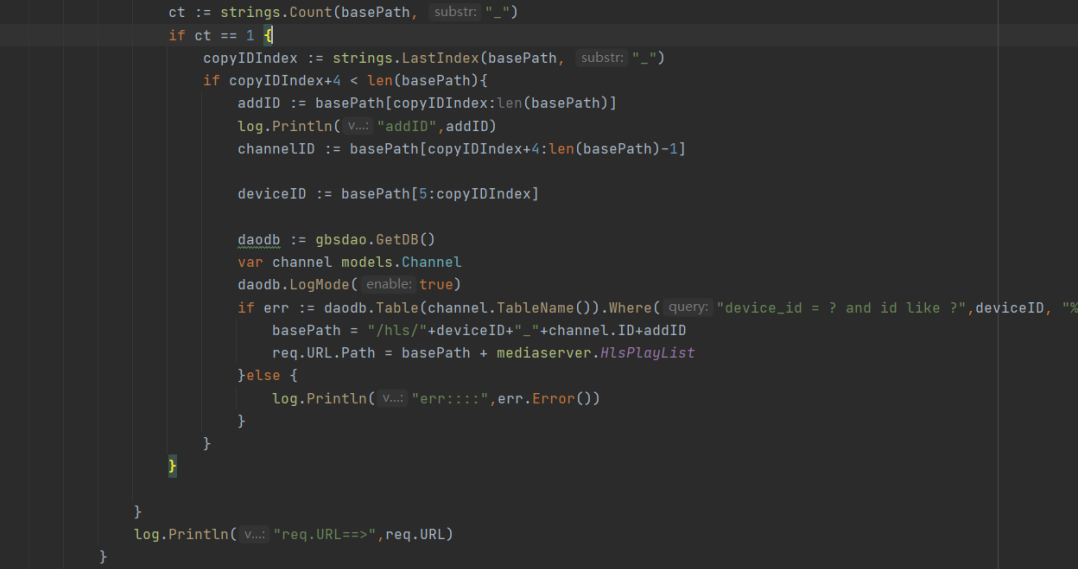Screen dimensions: 1078x569
Task: Click "Println" on the req.URL log line
Action: point(199,534)
